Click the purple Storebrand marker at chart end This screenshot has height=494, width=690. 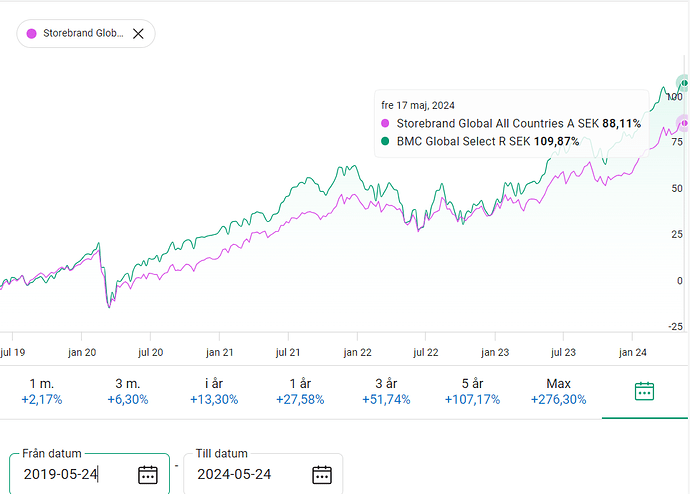pyautogui.click(x=684, y=123)
